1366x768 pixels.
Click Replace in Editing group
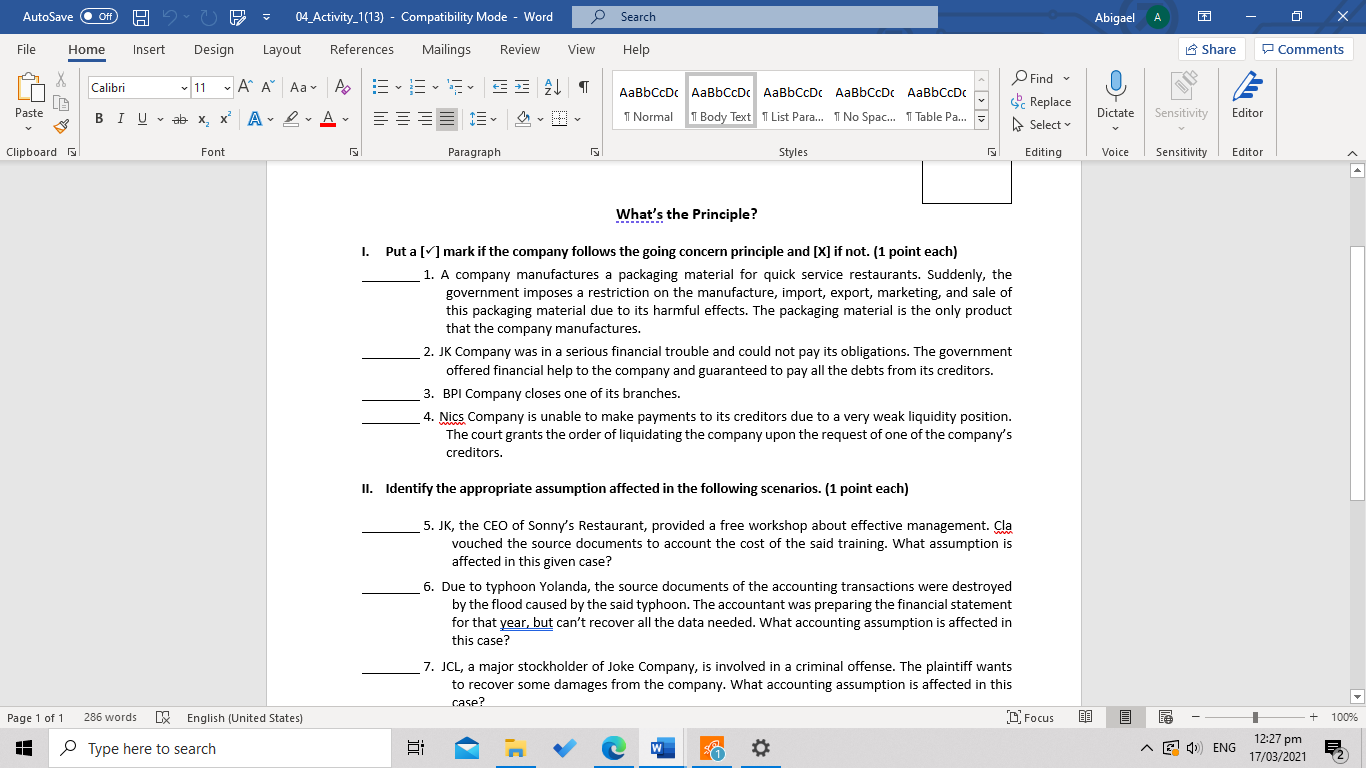click(x=1041, y=102)
